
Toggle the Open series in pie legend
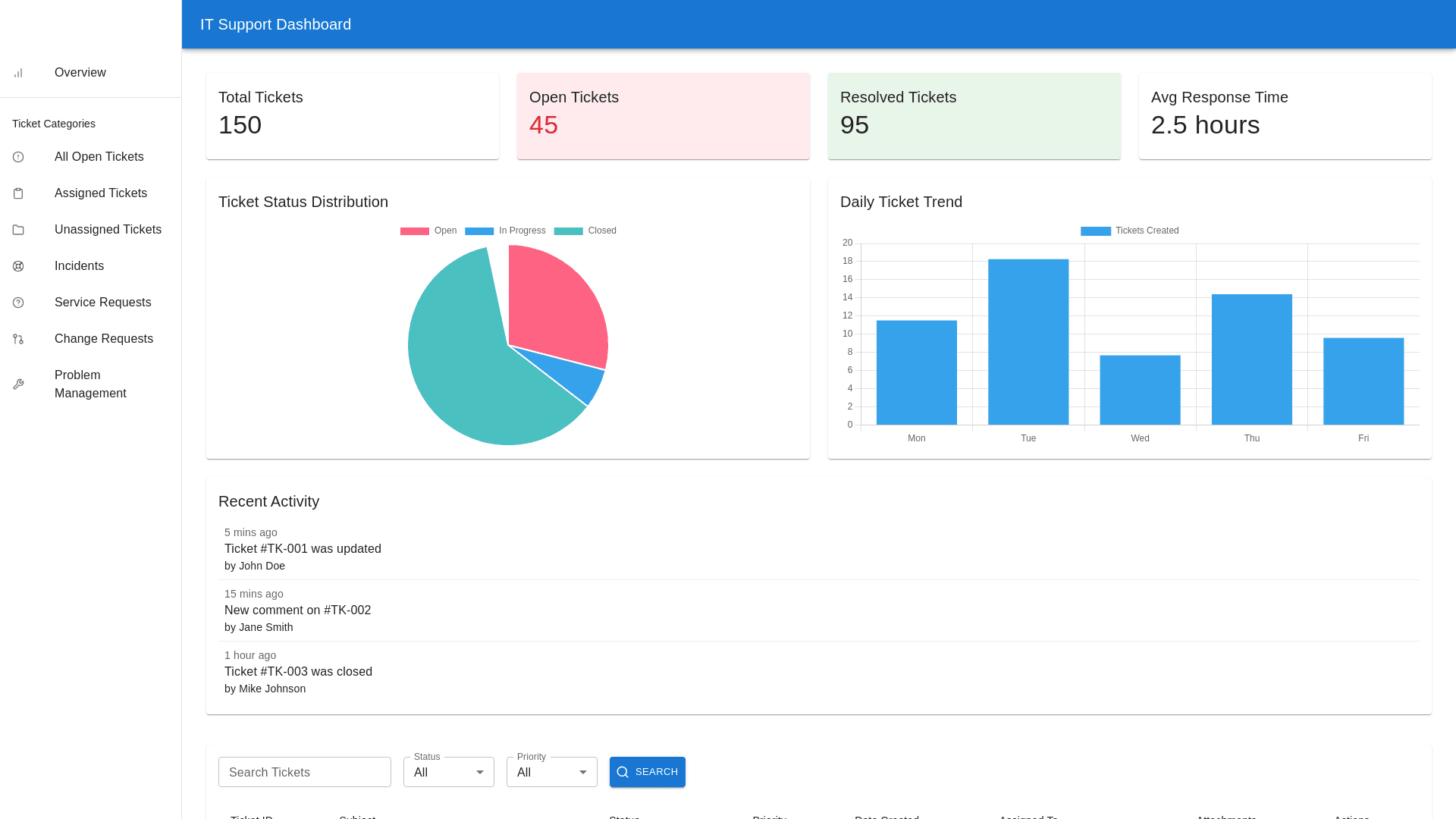pos(428,231)
